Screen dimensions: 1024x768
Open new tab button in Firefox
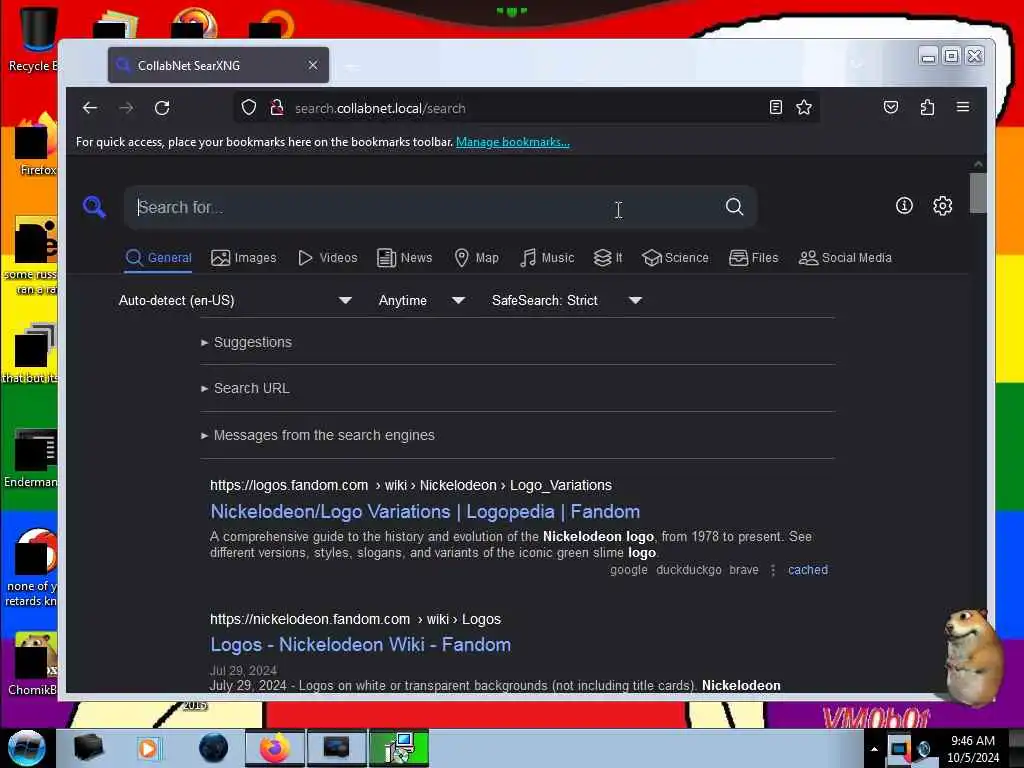pos(351,65)
